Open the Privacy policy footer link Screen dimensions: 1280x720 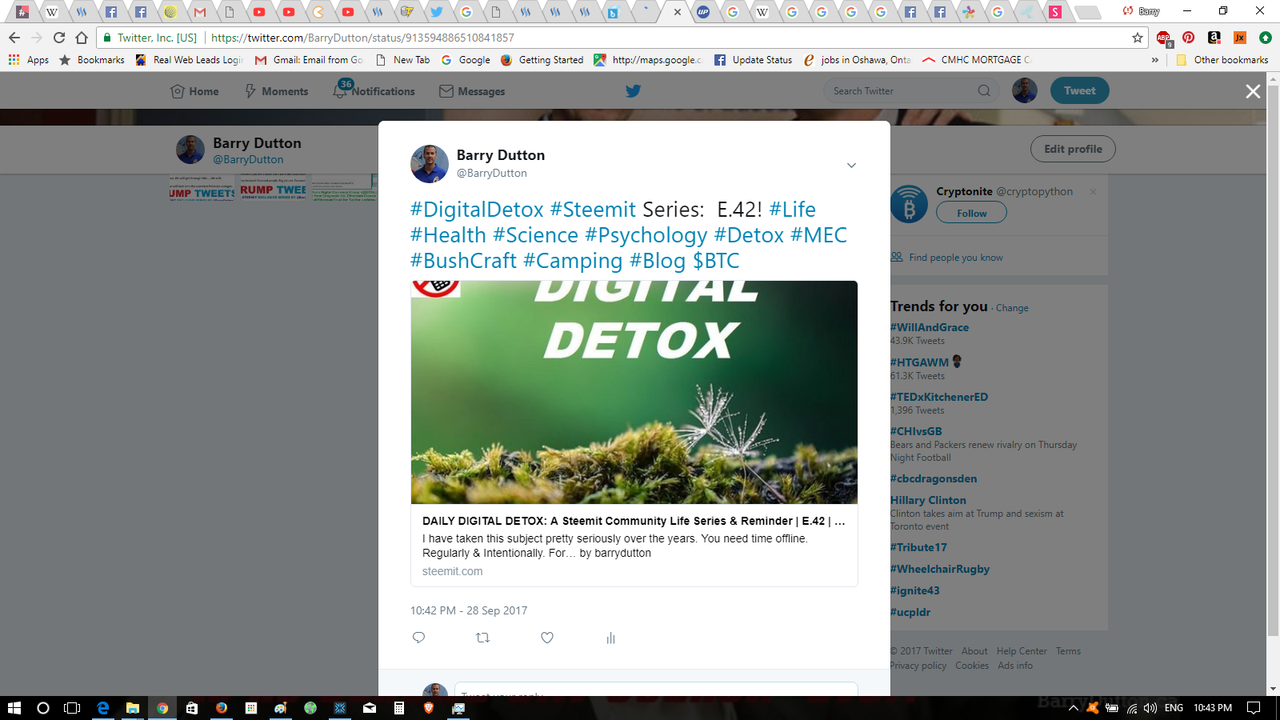918,666
